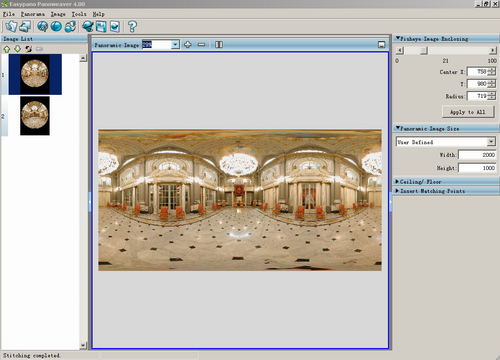Viewport: 500px width, 360px height.
Task: Open the File menu
Action: 9,14
